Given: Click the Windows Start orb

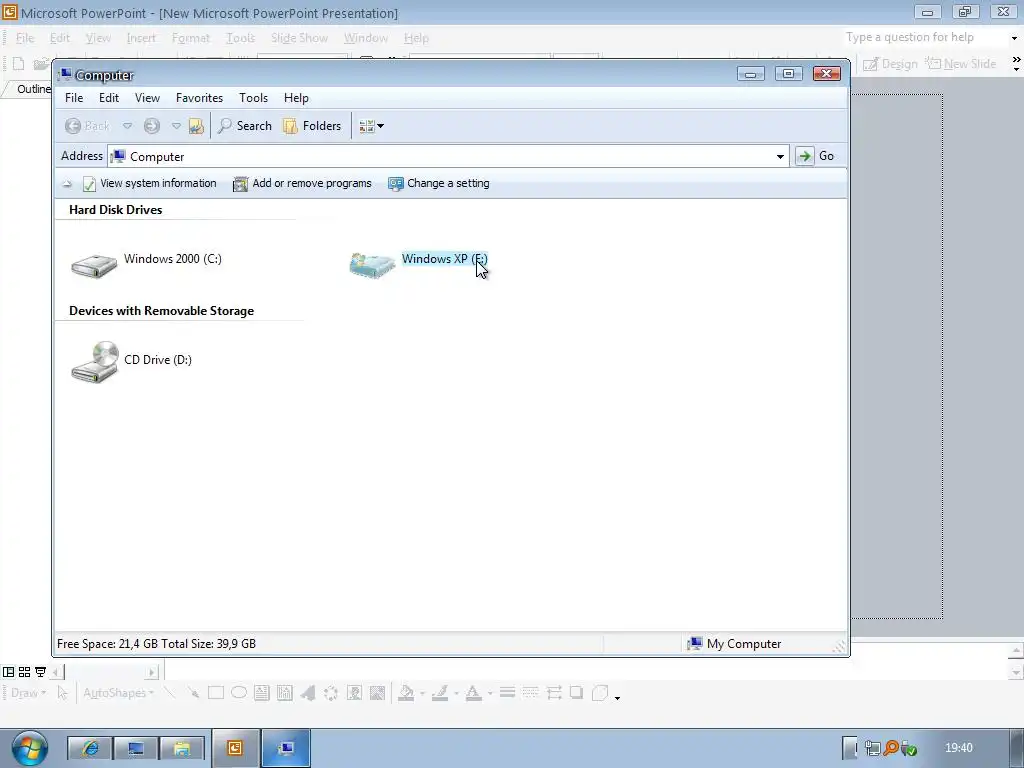Looking at the screenshot, I should click(29, 748).
